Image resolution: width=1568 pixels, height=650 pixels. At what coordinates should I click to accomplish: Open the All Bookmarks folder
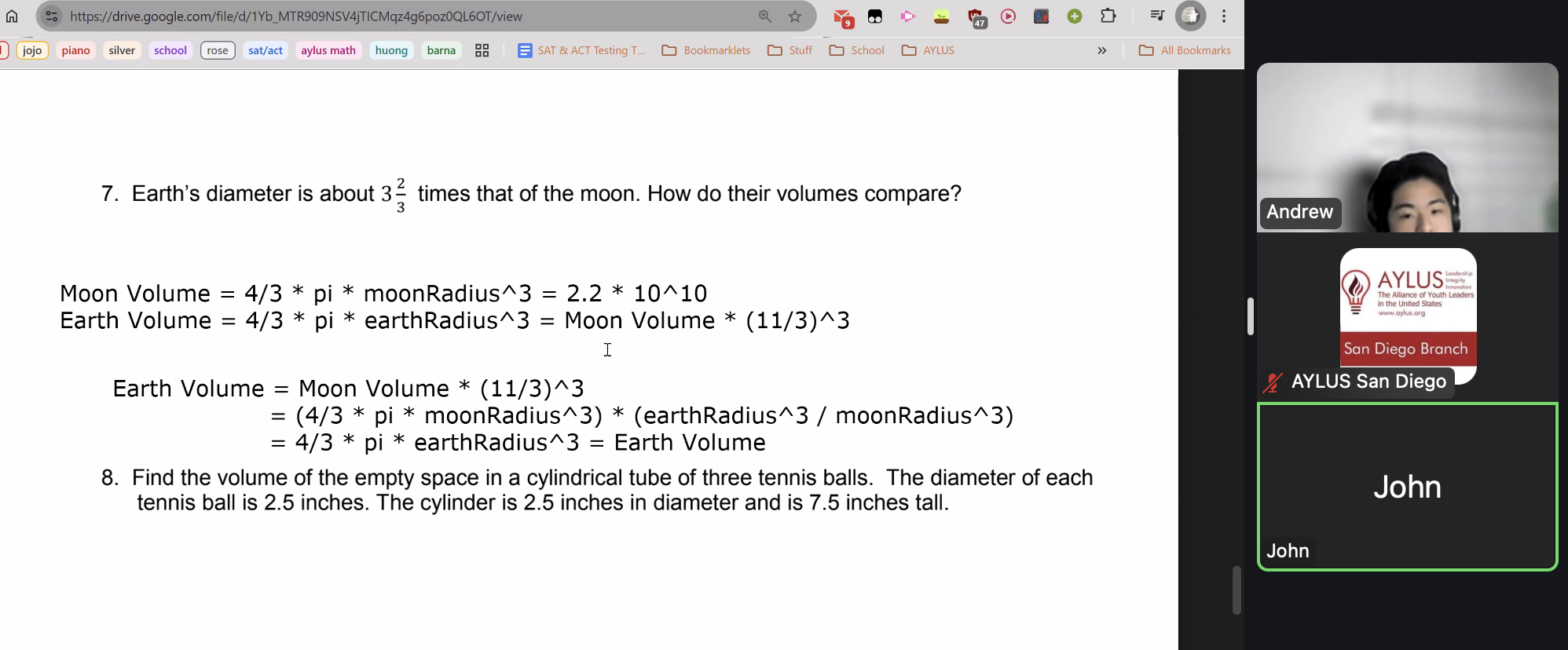(1185, 50)
